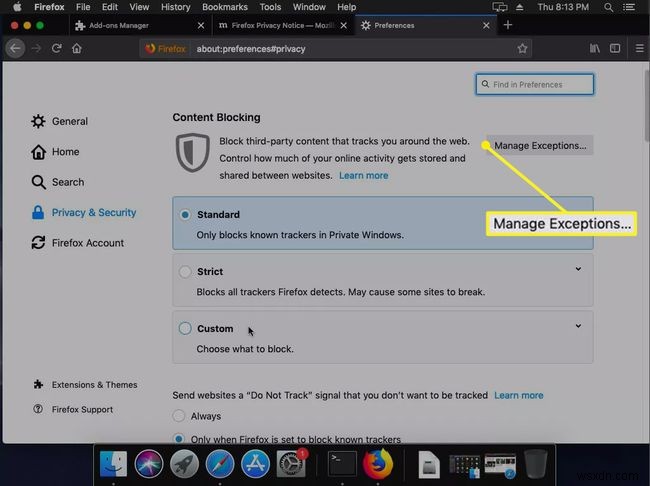Screen dimensions: 650x486
Task: Launch Siri from the dock
Action: click(x=148, y=464)
